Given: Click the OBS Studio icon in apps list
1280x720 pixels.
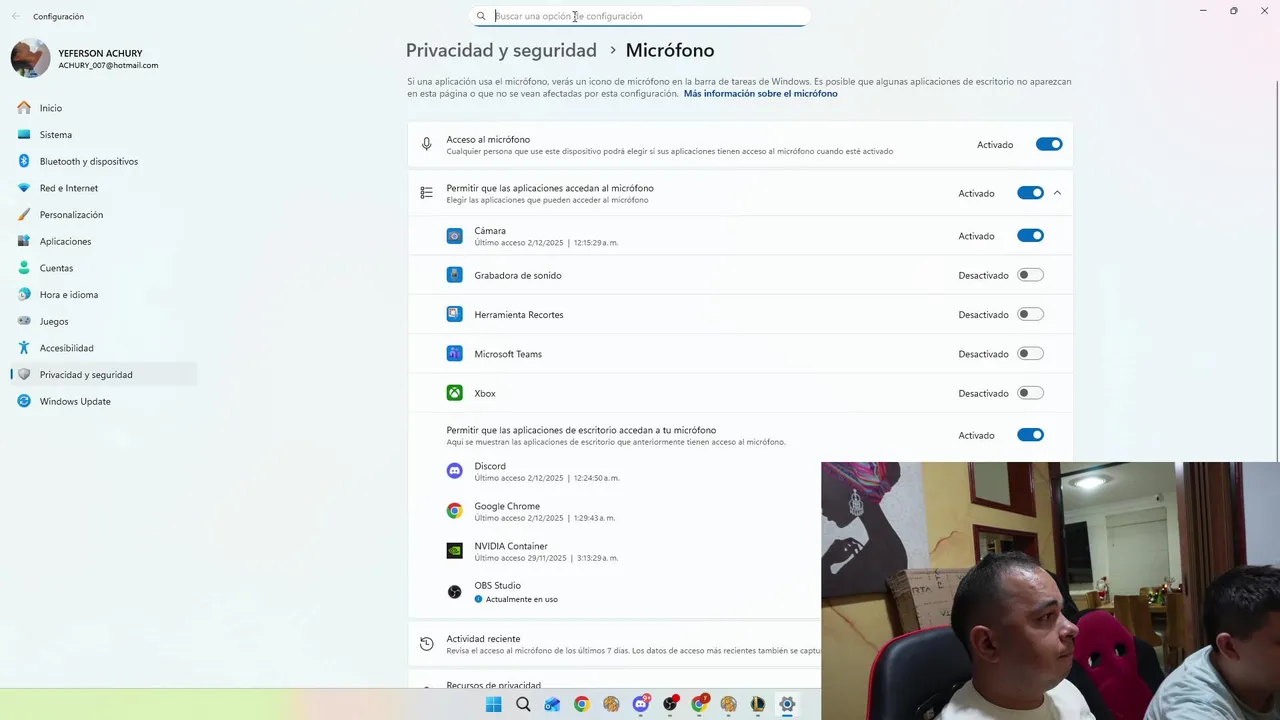Looking at the screenshot, I should tap(454, 592).
